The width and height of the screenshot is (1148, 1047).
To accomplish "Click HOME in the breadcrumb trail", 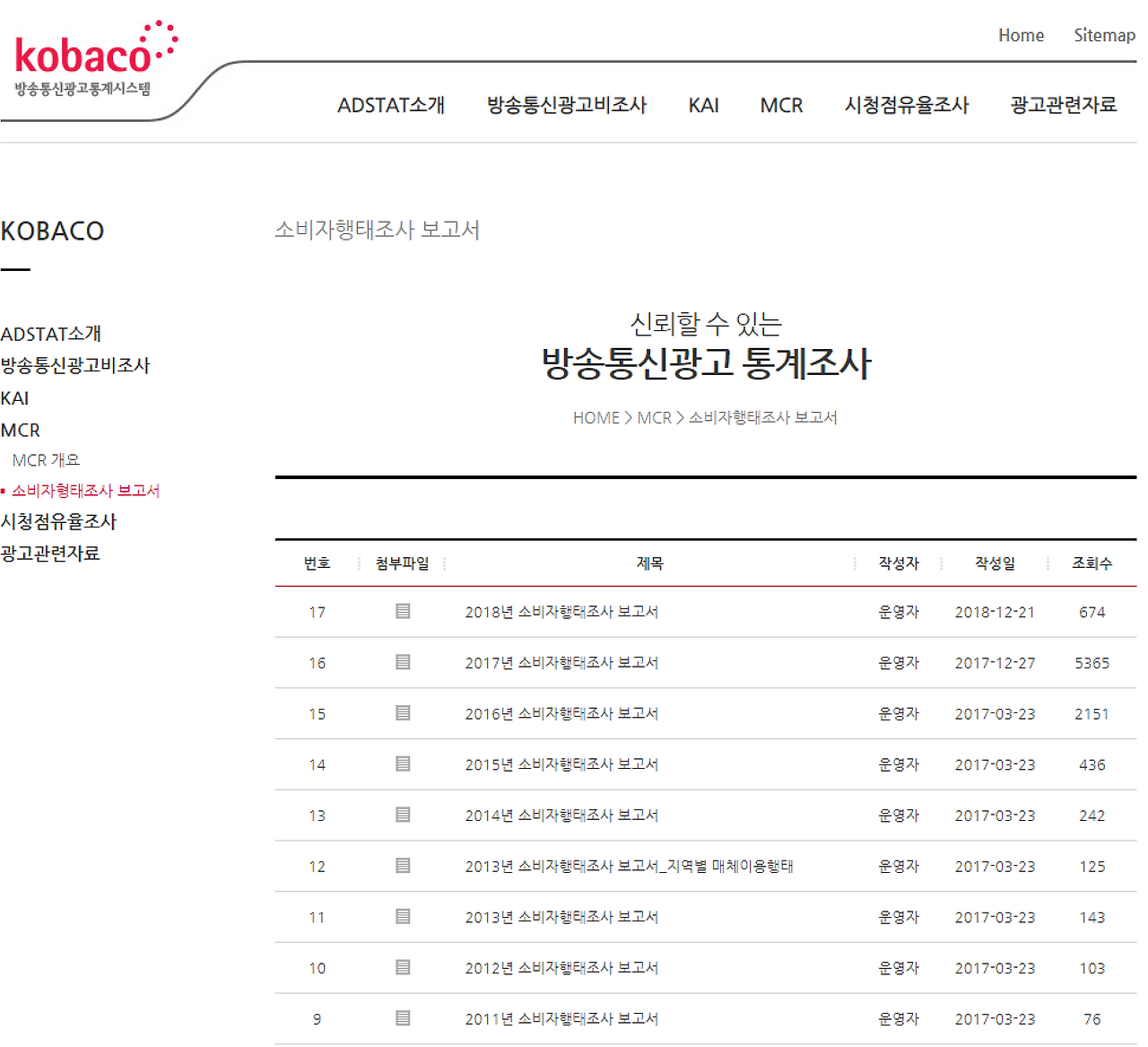I will (596, 417).
